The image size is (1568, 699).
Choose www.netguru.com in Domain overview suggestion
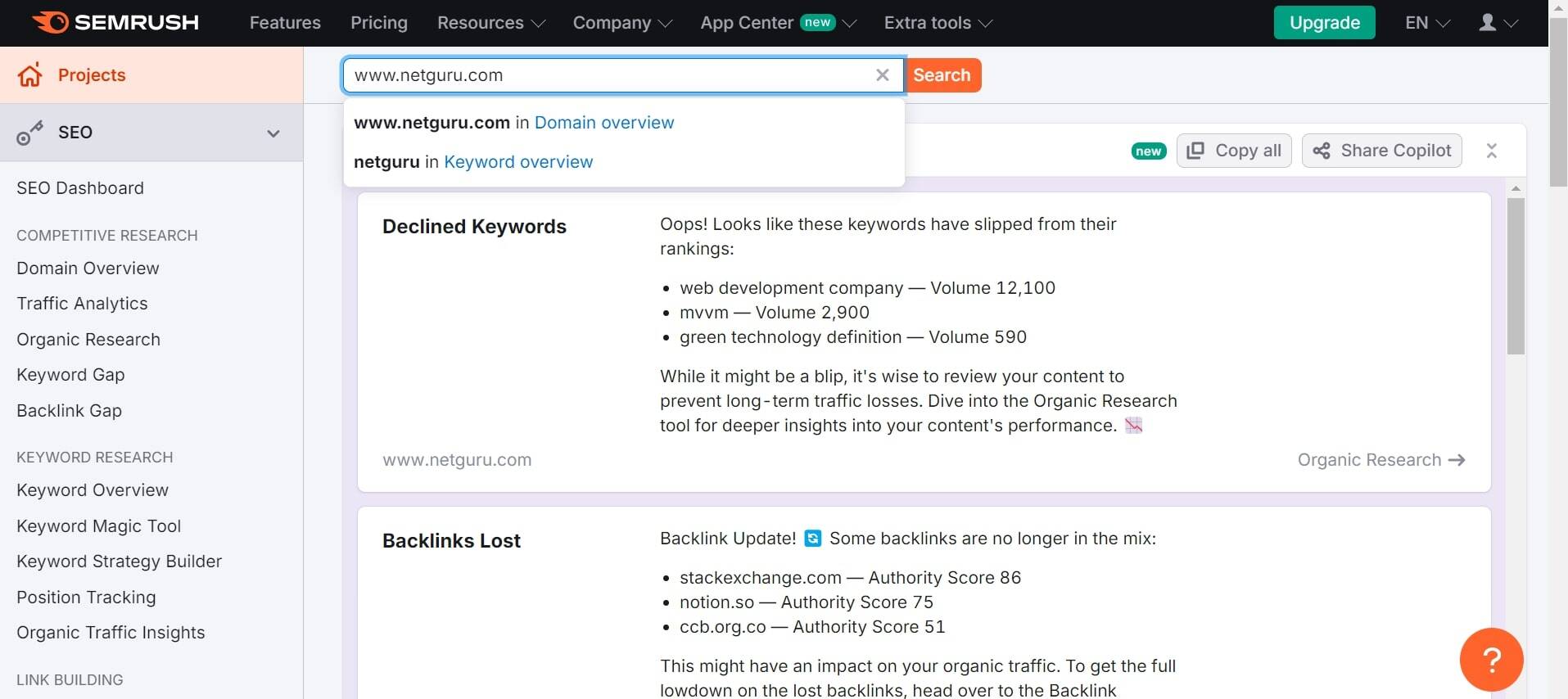tap(513, 123)
